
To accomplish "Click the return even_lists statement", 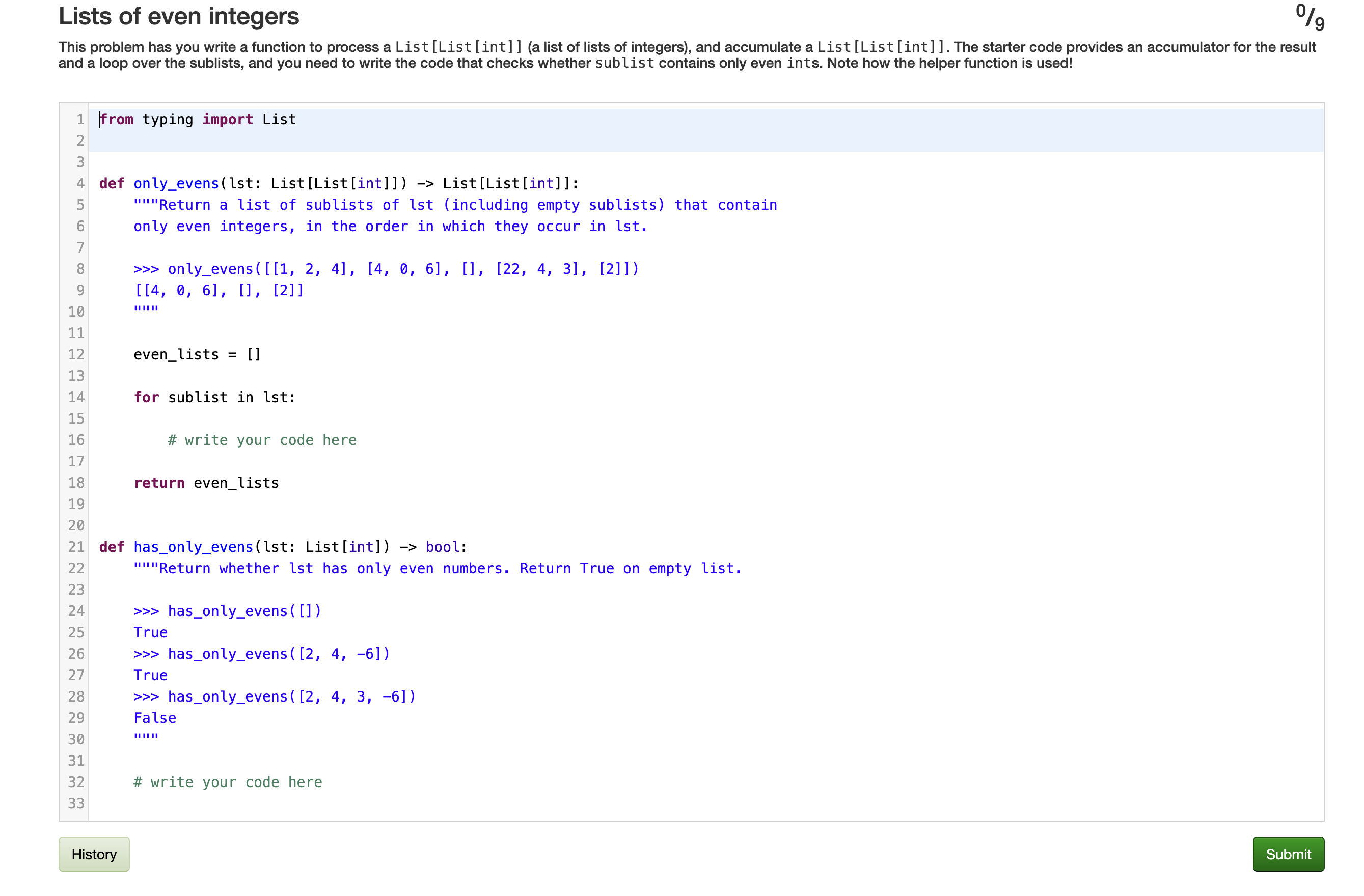I will [206, 483].
